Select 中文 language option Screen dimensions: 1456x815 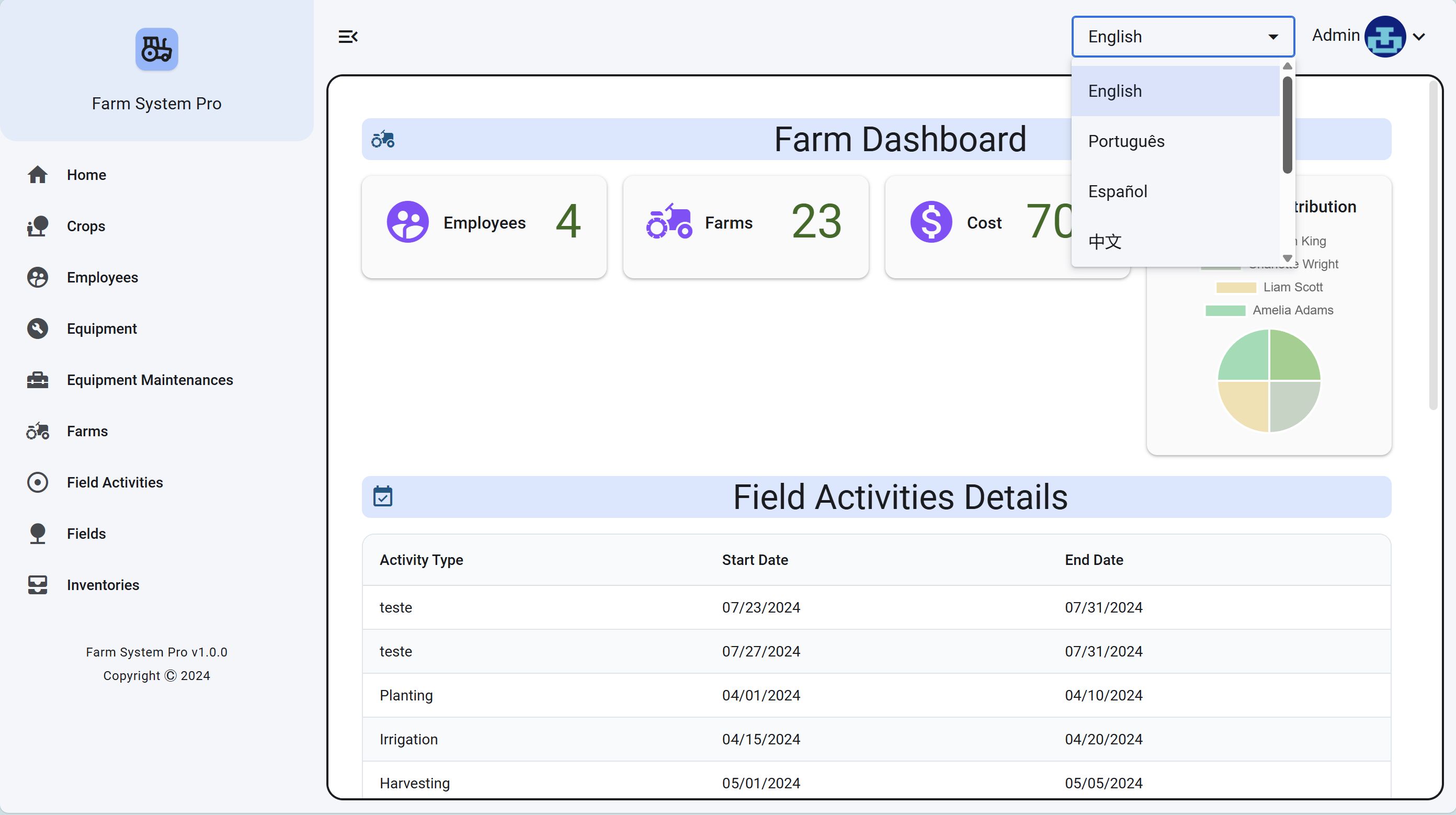point(1105,241)
